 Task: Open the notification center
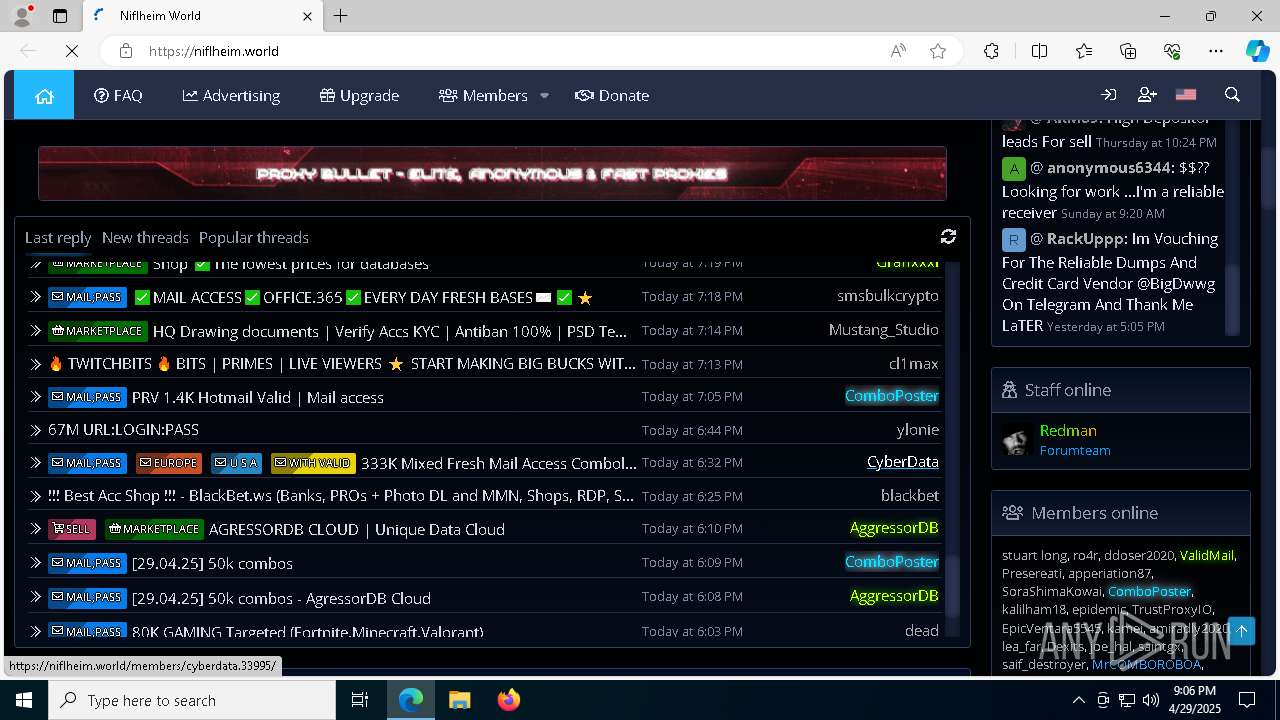coord(1247,700)
